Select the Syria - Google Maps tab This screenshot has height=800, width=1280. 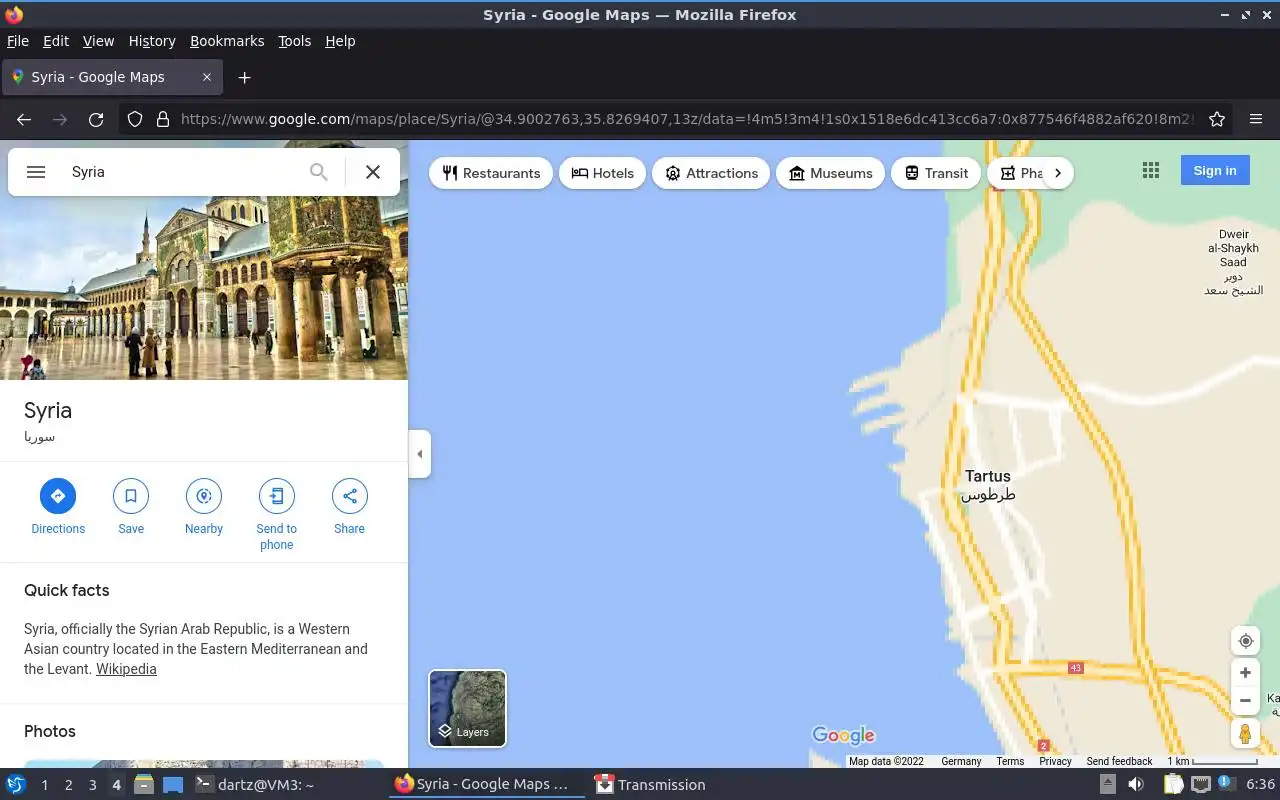pyautogui.click(x=112, y=77)
